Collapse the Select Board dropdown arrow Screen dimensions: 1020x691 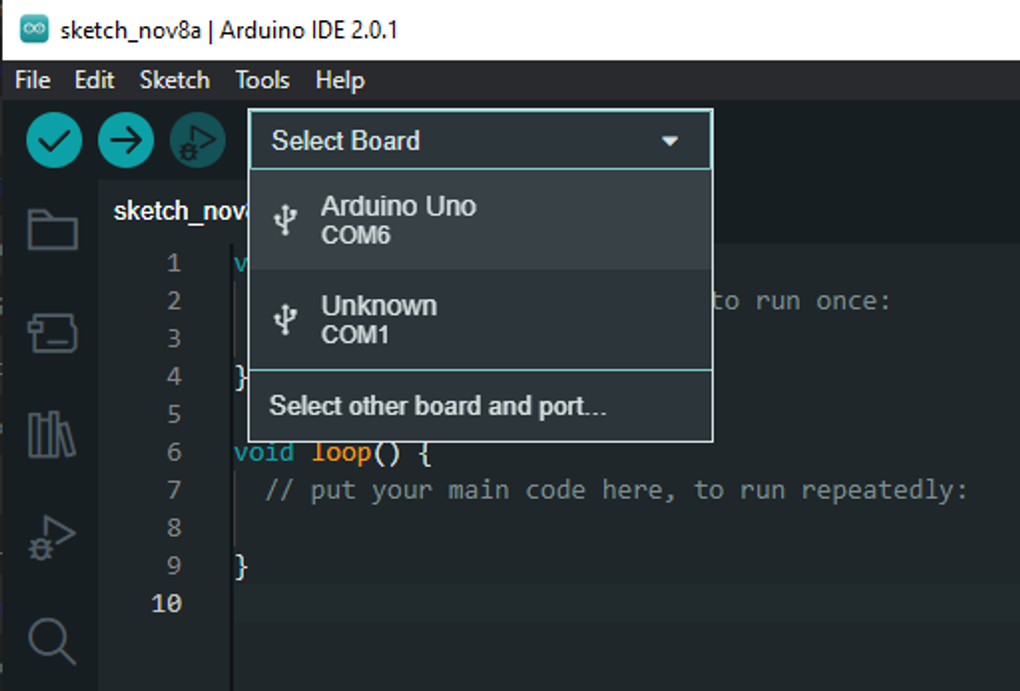(670, 141)
